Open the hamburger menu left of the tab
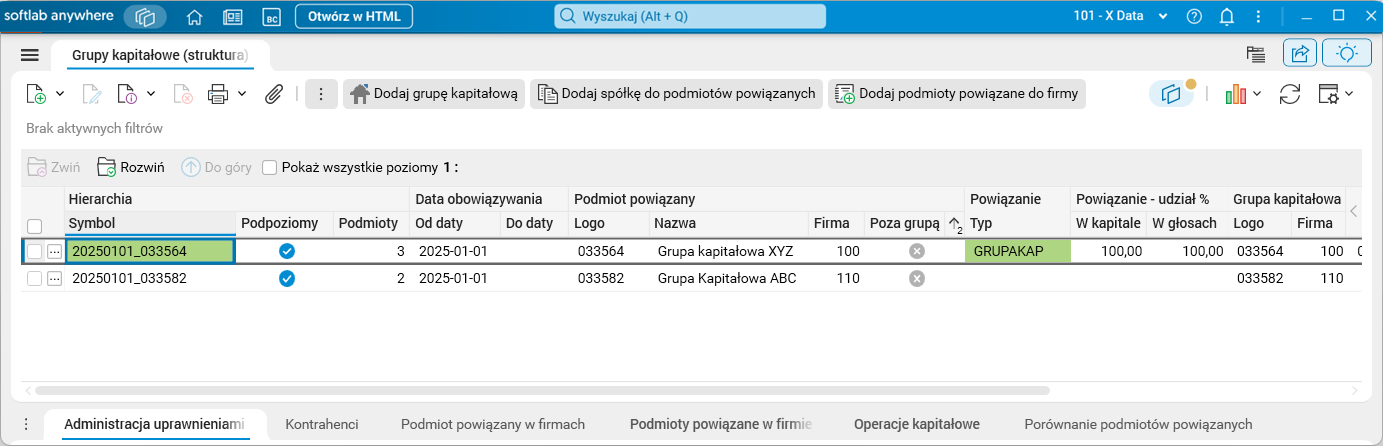This screenshot has height=446, width=1383. pyautogui.click(x=29, y=55)
